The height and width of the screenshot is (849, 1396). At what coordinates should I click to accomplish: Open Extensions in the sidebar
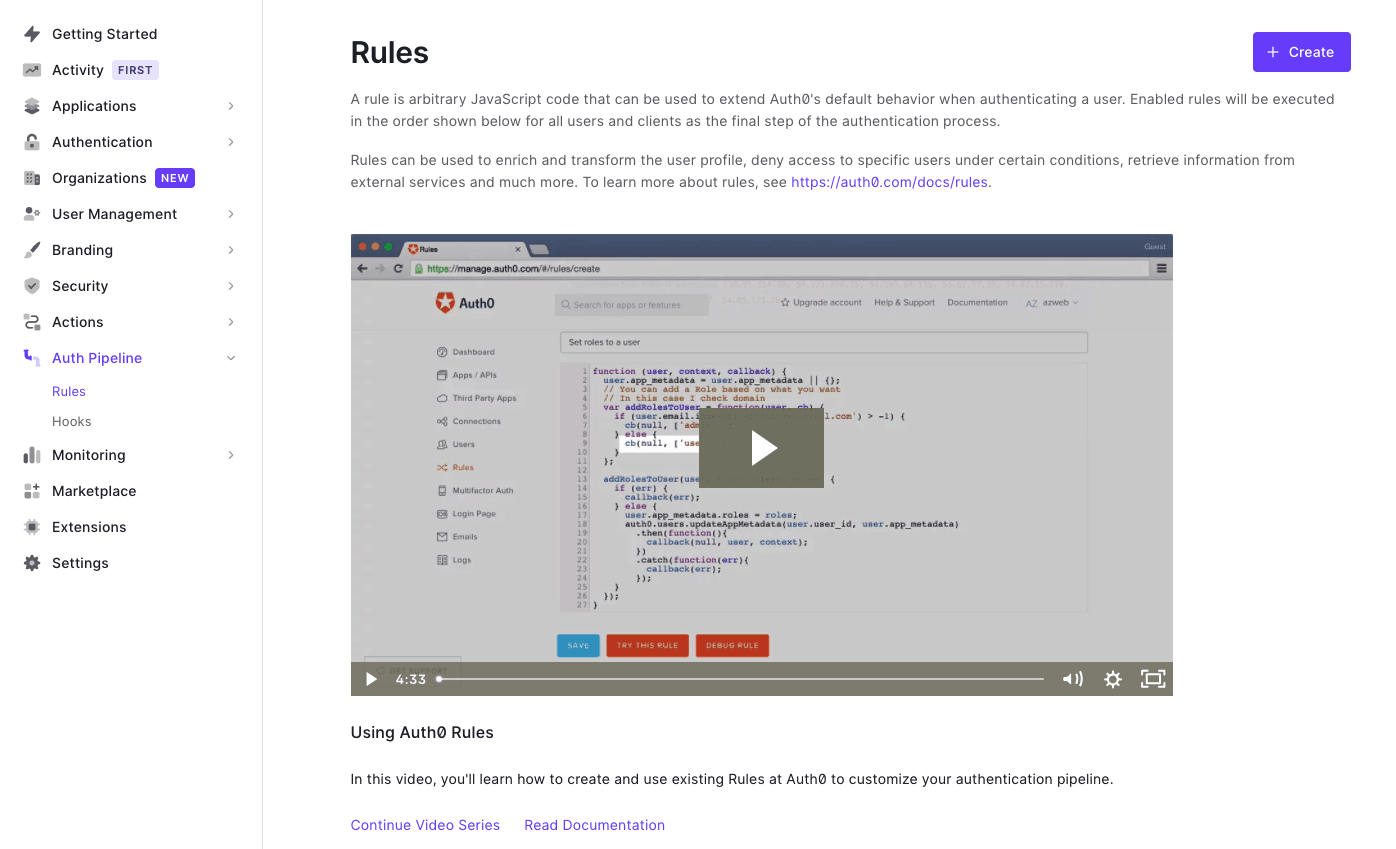(x=89, y=527)
